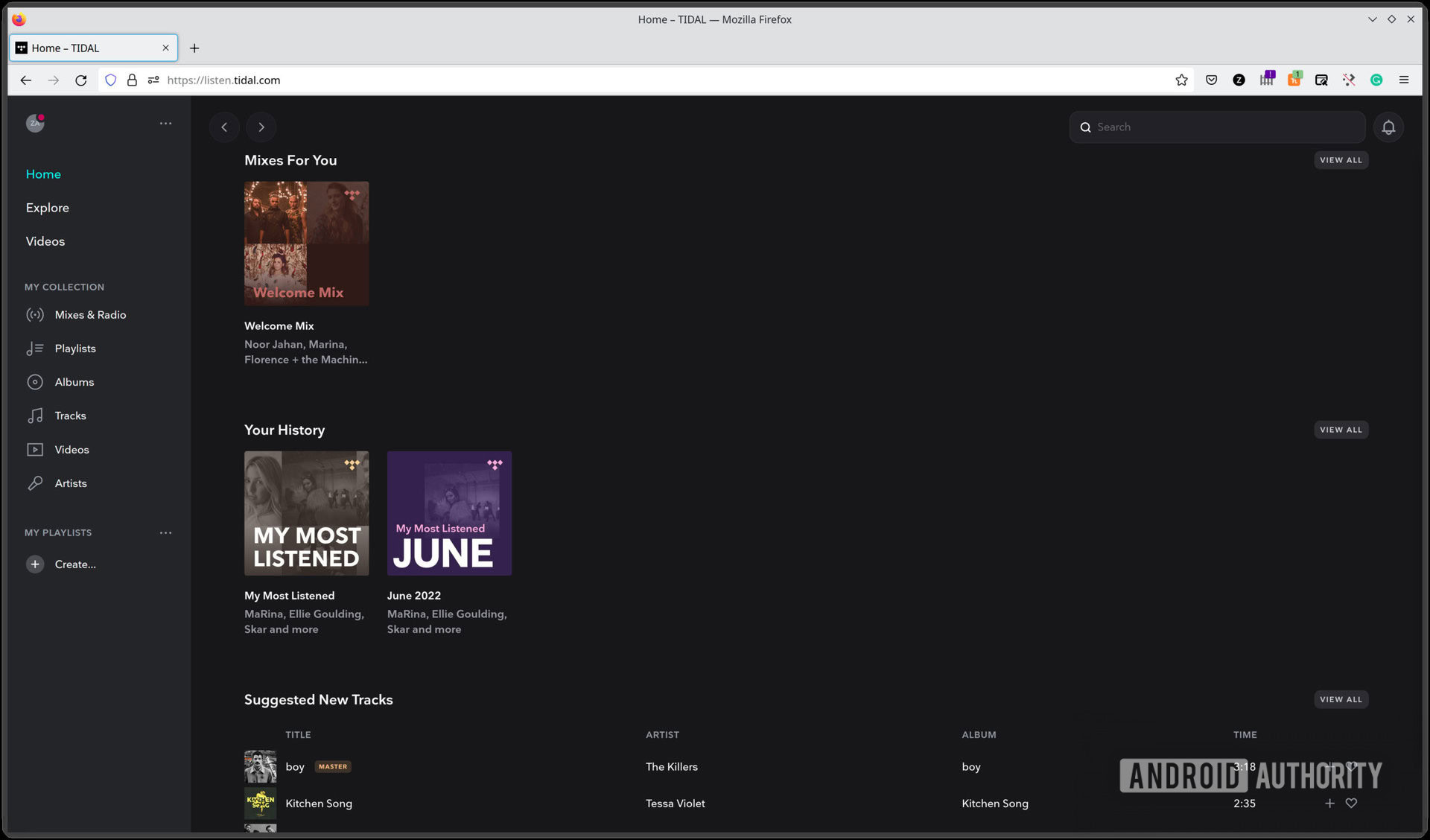Click the Playlists icon in sidebar
The image size is (1430, 840).
(x=34, y=349)
